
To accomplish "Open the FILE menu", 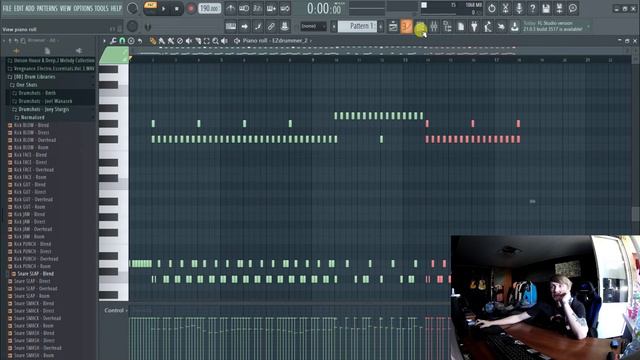I will pyautogui.click(x=7, y=8).
